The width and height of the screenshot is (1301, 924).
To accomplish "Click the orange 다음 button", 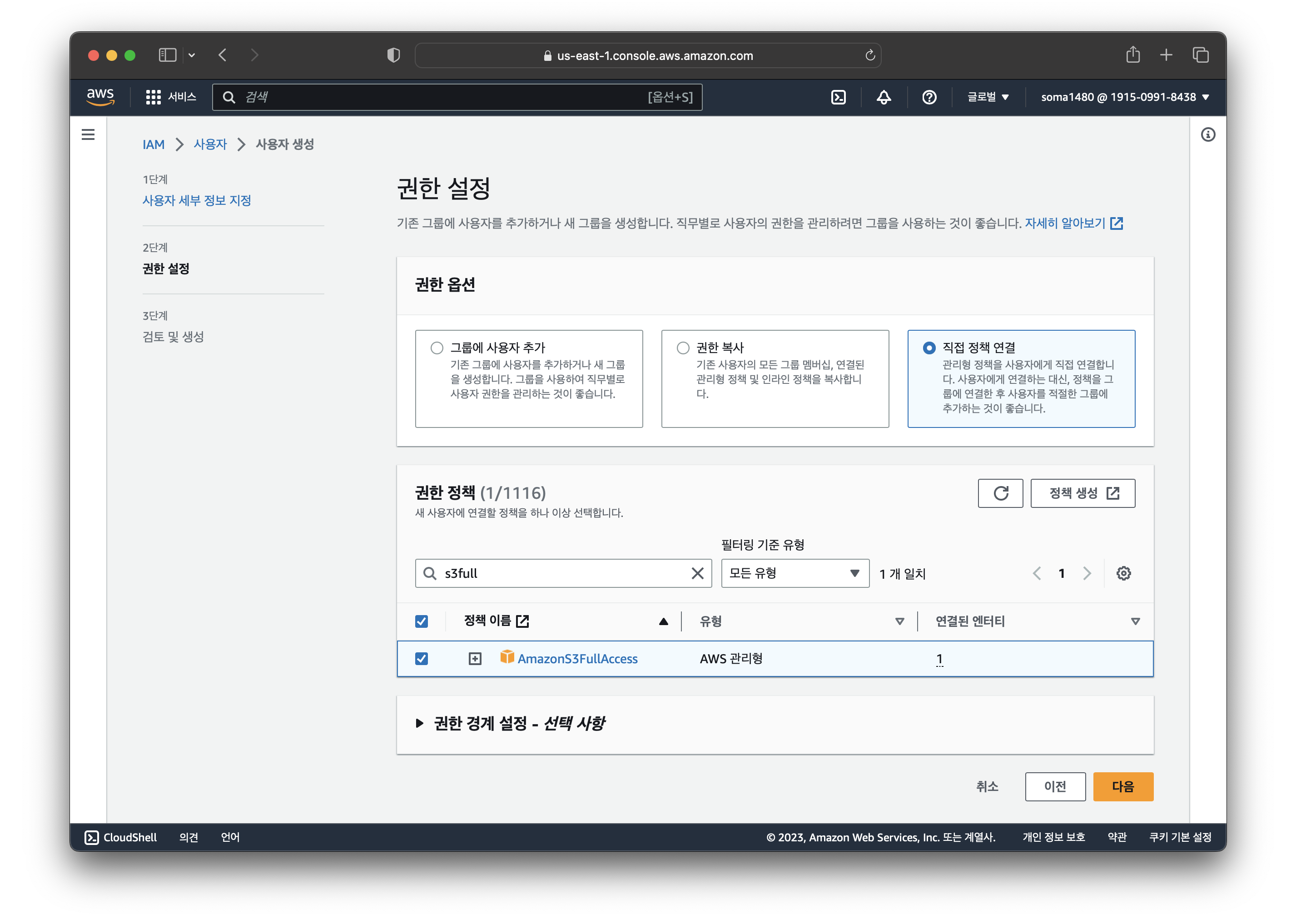I will [x=1123, y=787].
